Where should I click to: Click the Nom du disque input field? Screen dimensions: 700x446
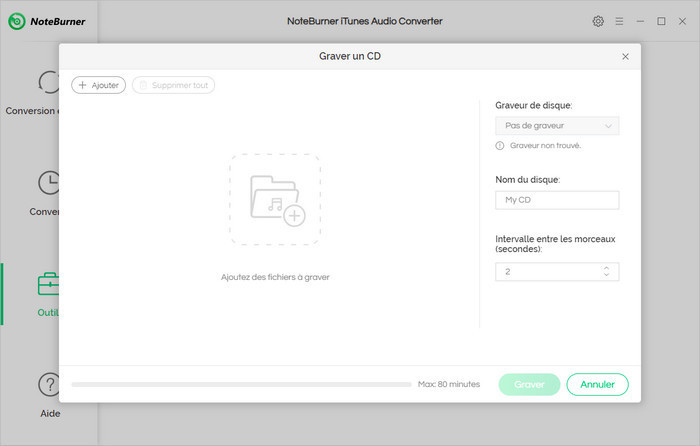[x=557, y=200]
